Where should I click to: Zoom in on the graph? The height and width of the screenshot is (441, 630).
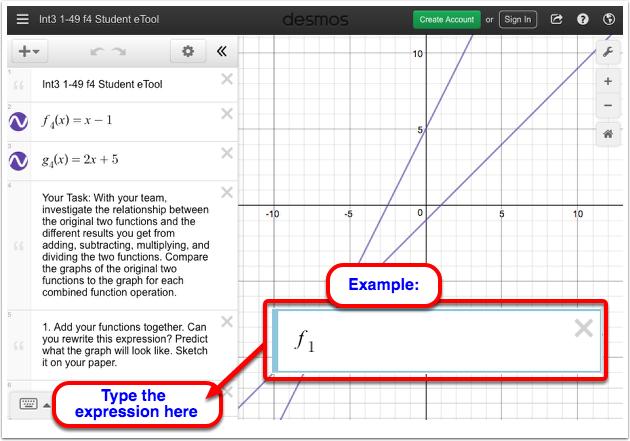(x=608, y=81)
